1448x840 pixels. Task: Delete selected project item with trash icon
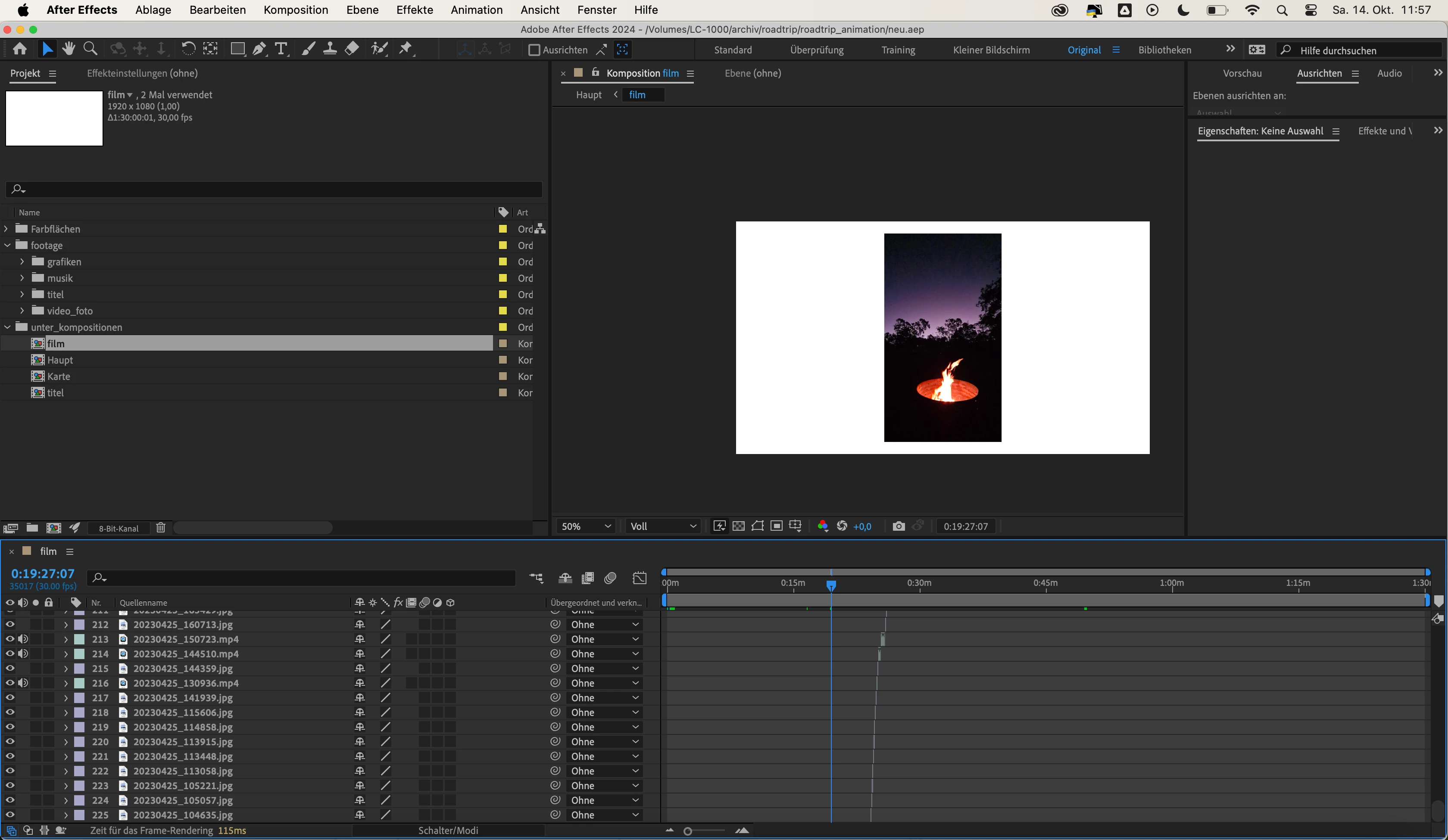pyautogui.click(x=161, y=527)
